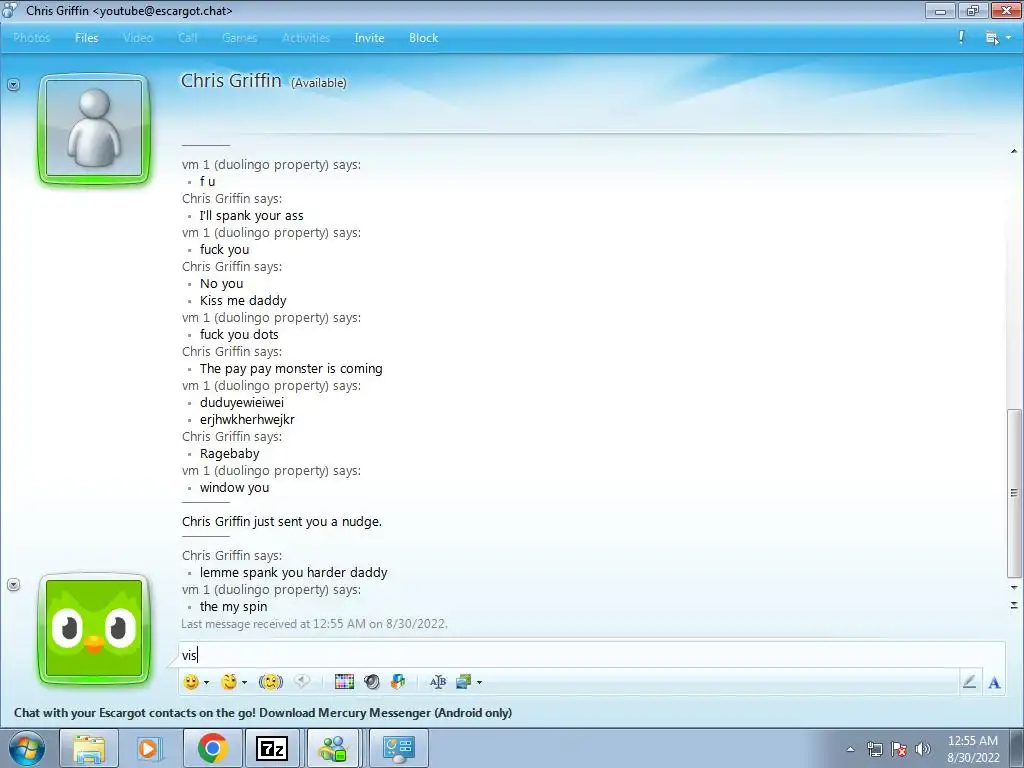
Task: Click Chris Griffin's name in the header
Action: coord(231,80)
